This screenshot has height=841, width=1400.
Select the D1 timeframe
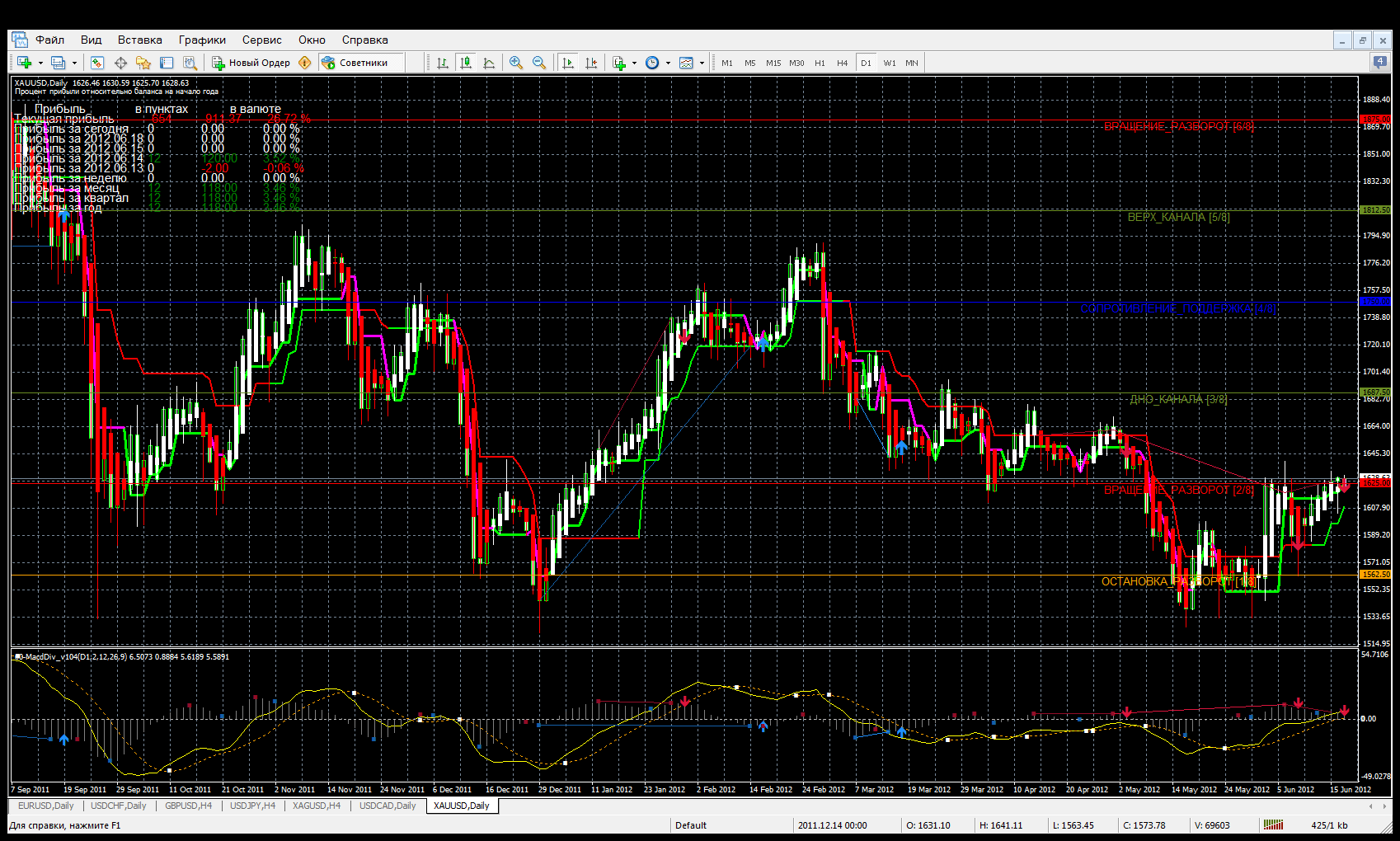866,63
